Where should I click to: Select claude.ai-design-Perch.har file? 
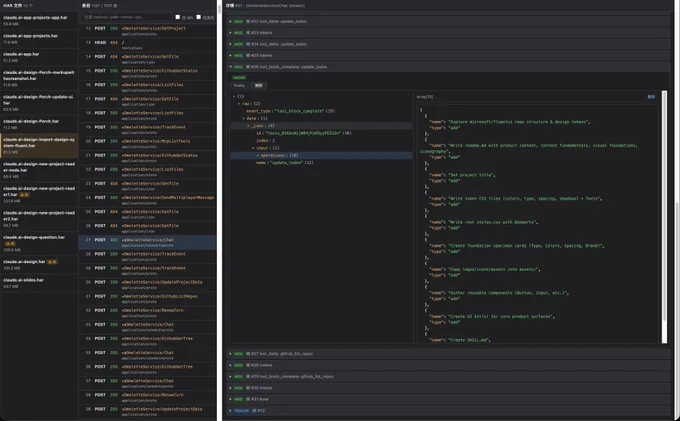tap(39, 124)
